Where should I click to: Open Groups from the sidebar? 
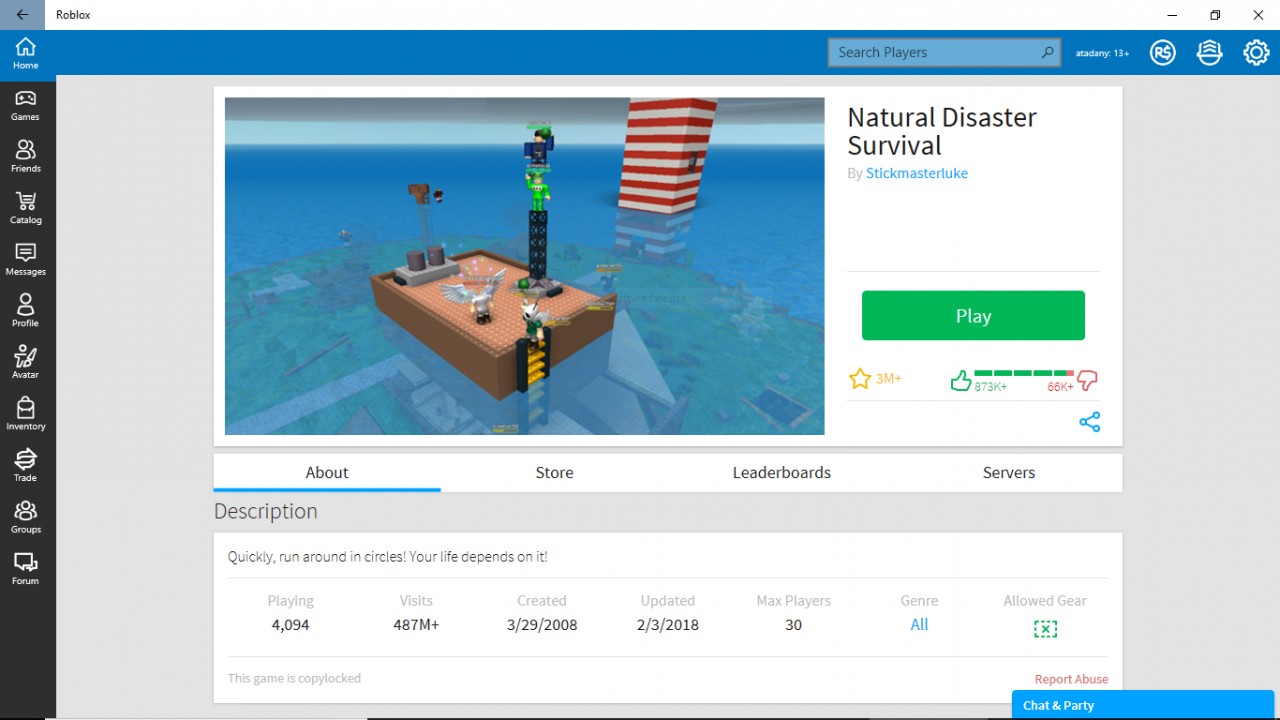[x=26, y=517]
